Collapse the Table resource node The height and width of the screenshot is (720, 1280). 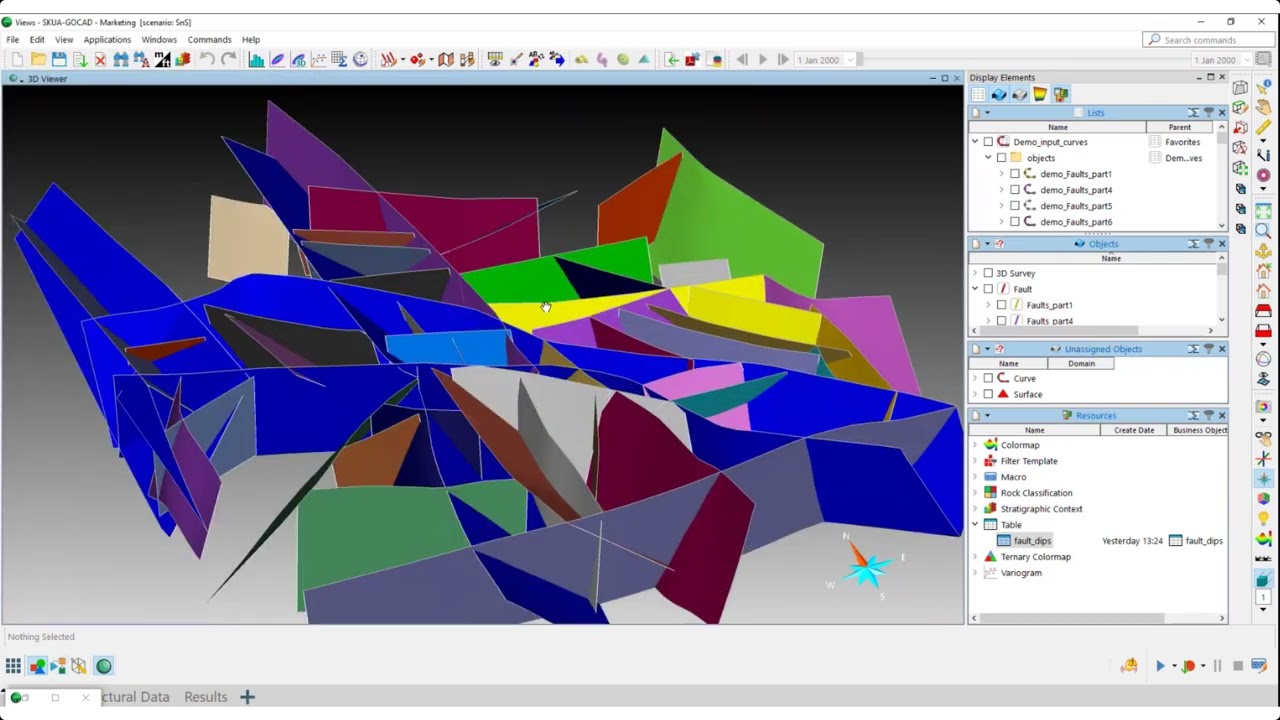click(x=975, y=525)
